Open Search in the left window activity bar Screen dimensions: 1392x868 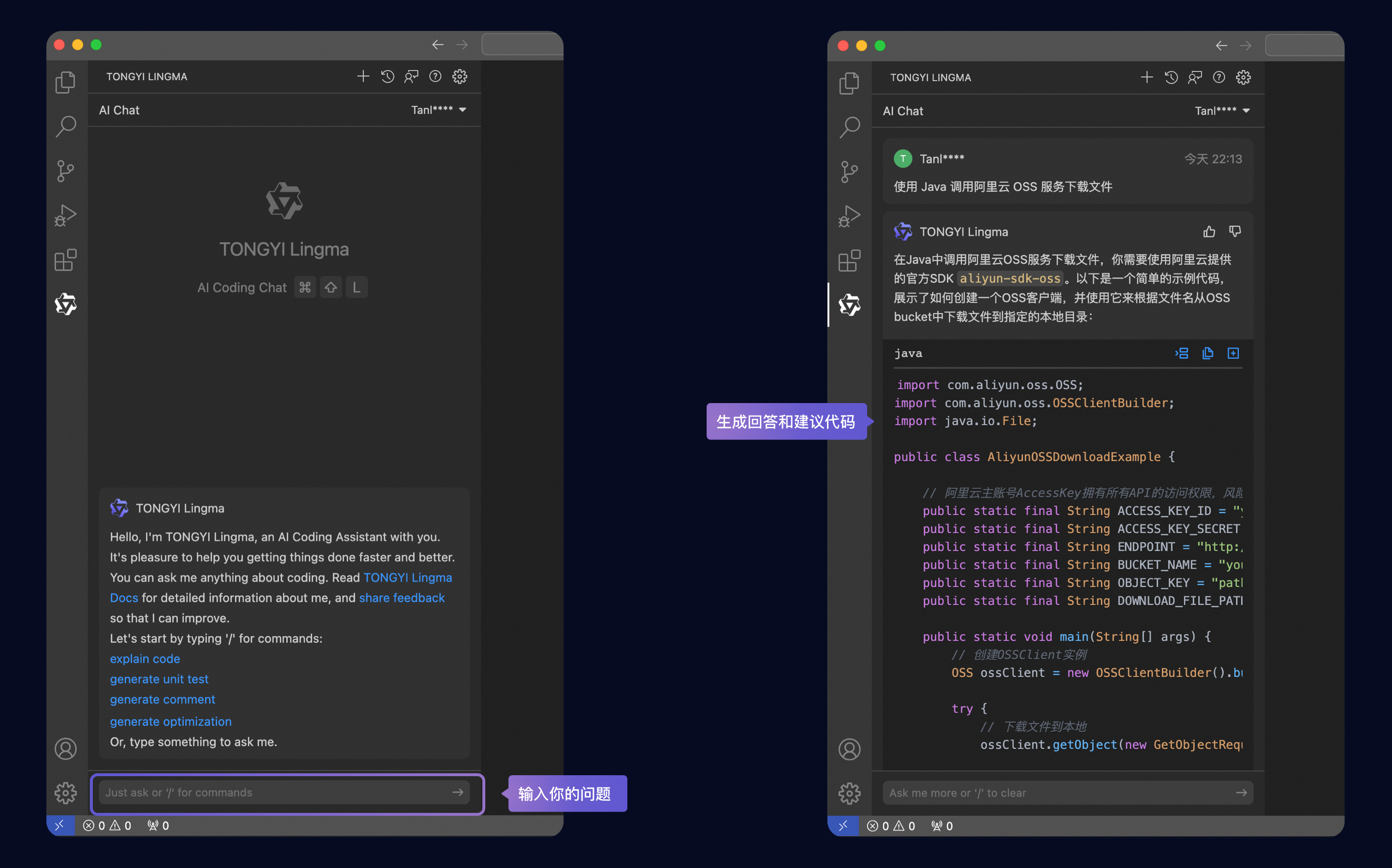[65, 126]
